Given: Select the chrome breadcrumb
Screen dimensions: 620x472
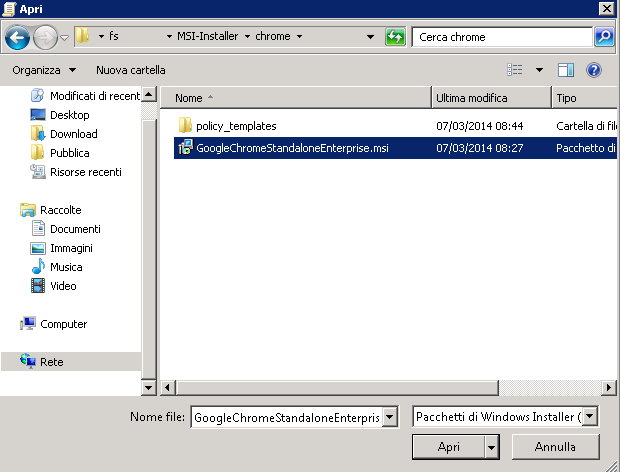Looking at the screenshot, I should pos(273,36).
